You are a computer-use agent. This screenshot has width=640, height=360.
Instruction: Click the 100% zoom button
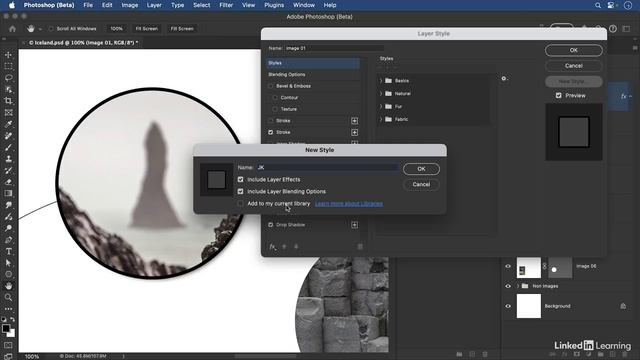[x=116, y=29]
